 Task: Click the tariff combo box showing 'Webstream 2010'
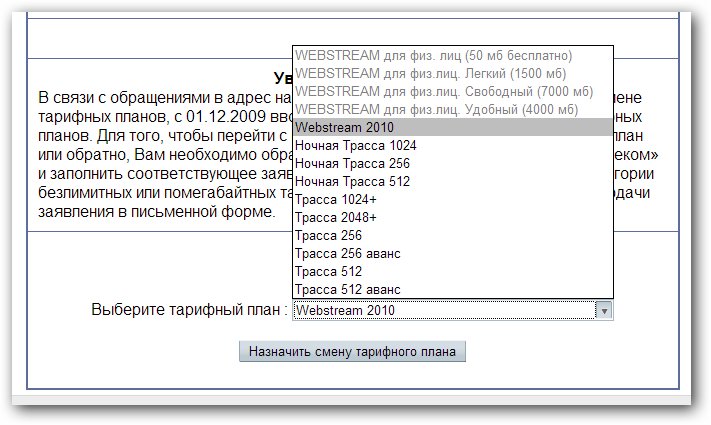coord(453,311)
